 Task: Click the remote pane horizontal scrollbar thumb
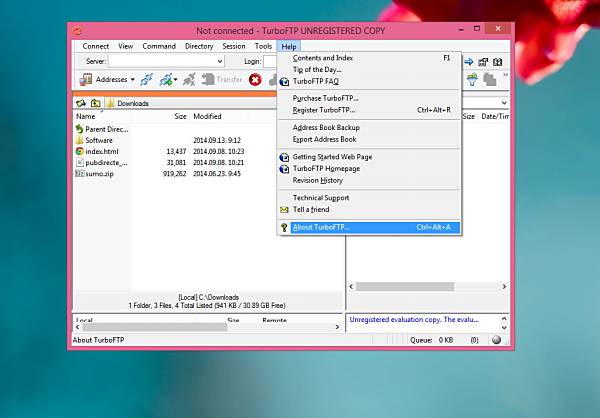pos(405,286)
